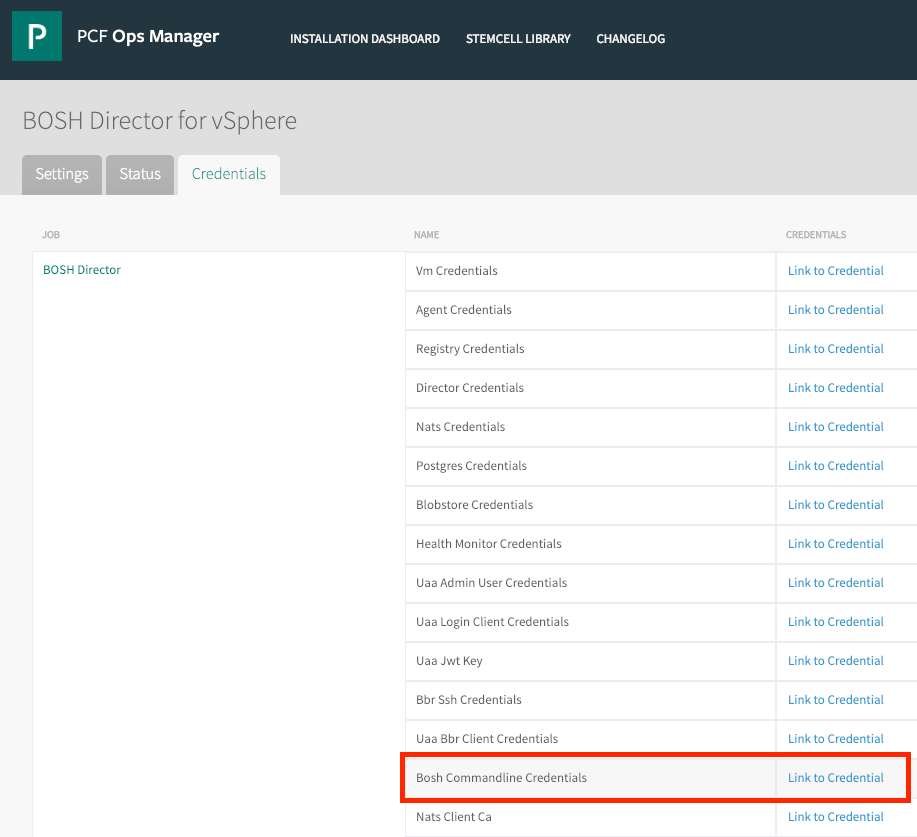The image size is (917, 837).
Task: Reveal the Nats Client Ca credential
Action: tap(835, 816)
